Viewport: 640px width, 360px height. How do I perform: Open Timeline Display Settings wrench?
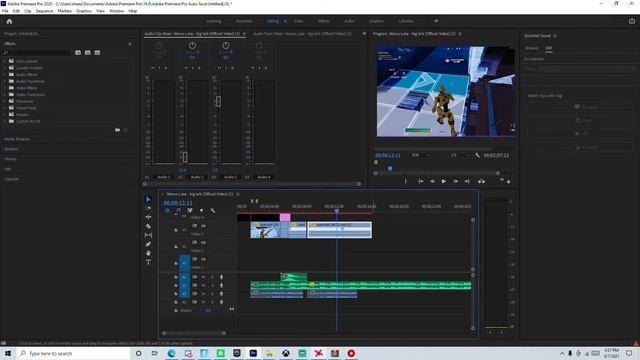213,211
